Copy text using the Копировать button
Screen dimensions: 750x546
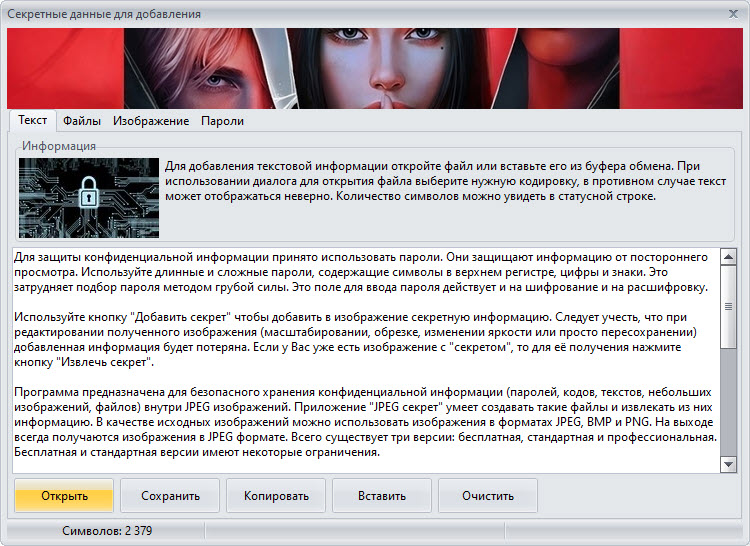pyautogui.click(x=275, y=496)
